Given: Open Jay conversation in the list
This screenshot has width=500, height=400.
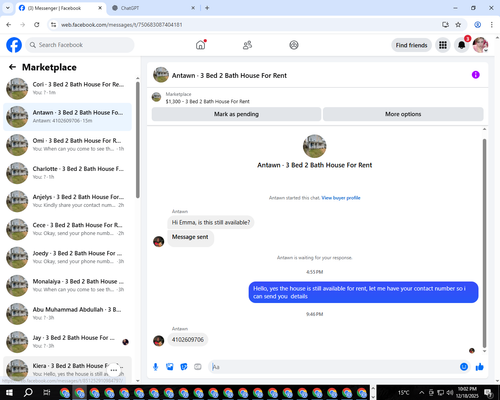Looking at the screenshot, I should (x=67, y=342).
